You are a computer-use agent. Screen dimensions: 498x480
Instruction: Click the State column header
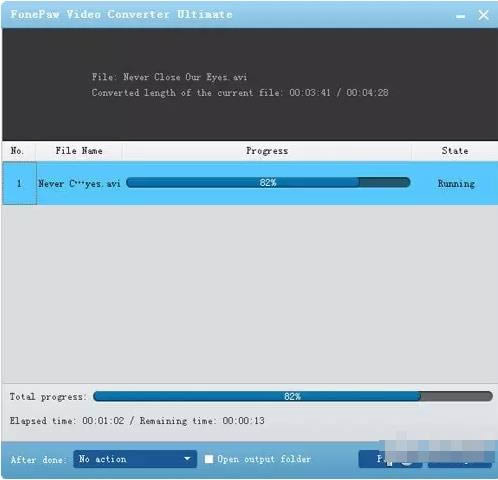tap(455, 151)
